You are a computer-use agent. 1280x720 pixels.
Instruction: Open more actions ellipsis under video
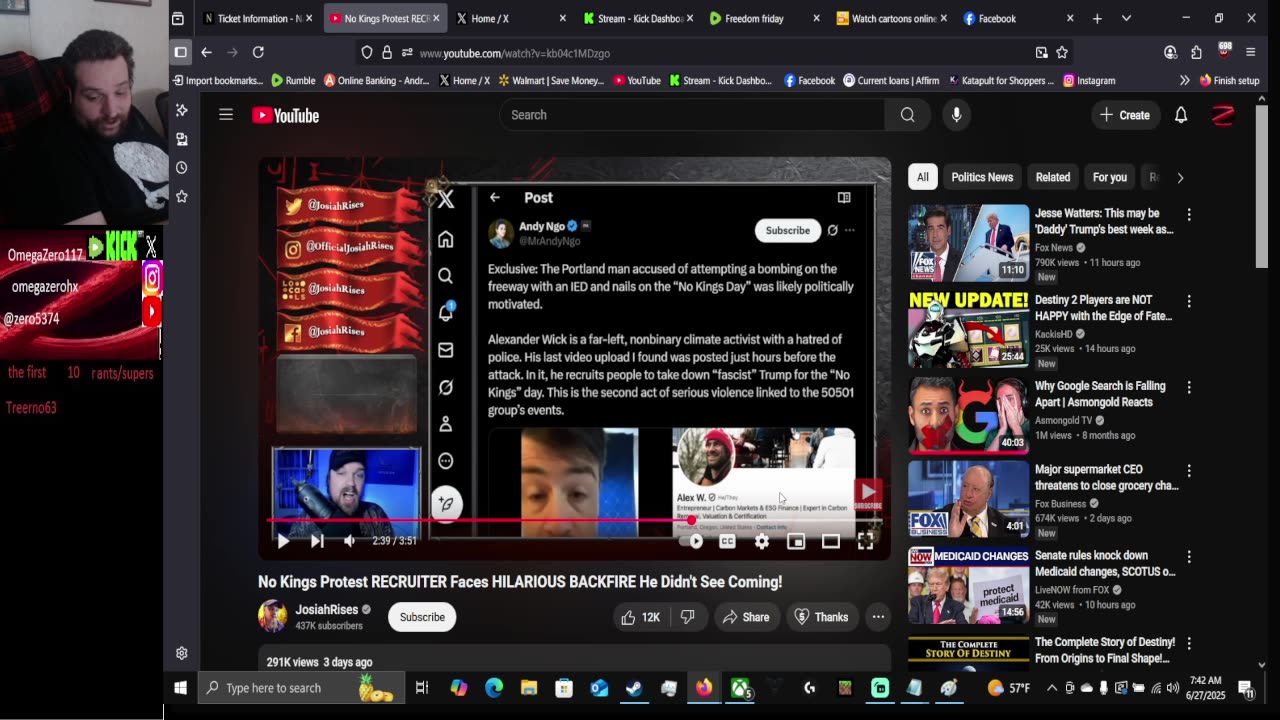[878, 617]
